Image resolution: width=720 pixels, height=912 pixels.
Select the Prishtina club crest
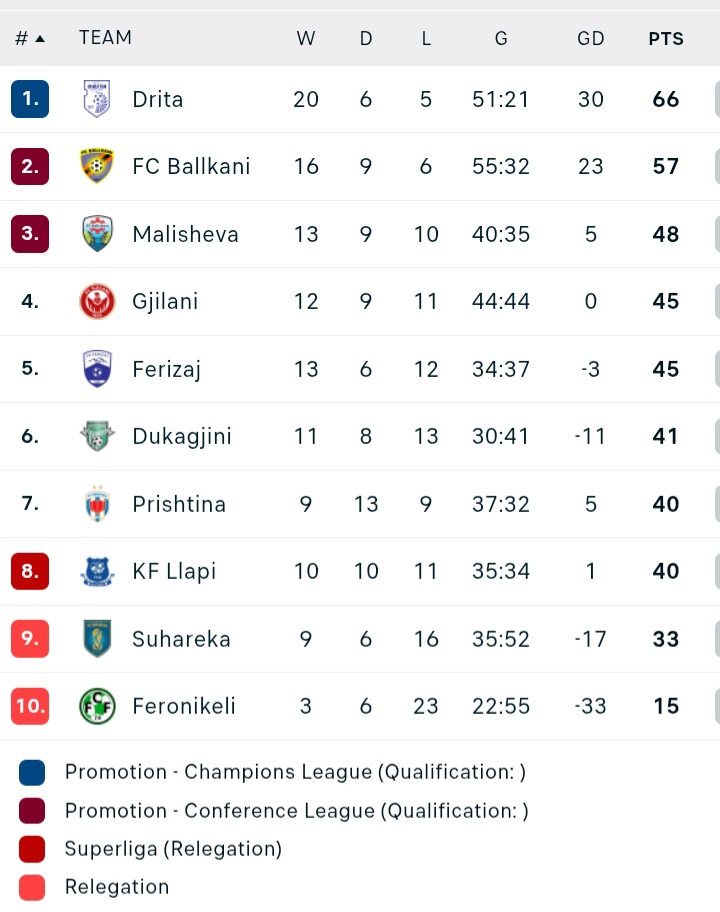point(97,504)
